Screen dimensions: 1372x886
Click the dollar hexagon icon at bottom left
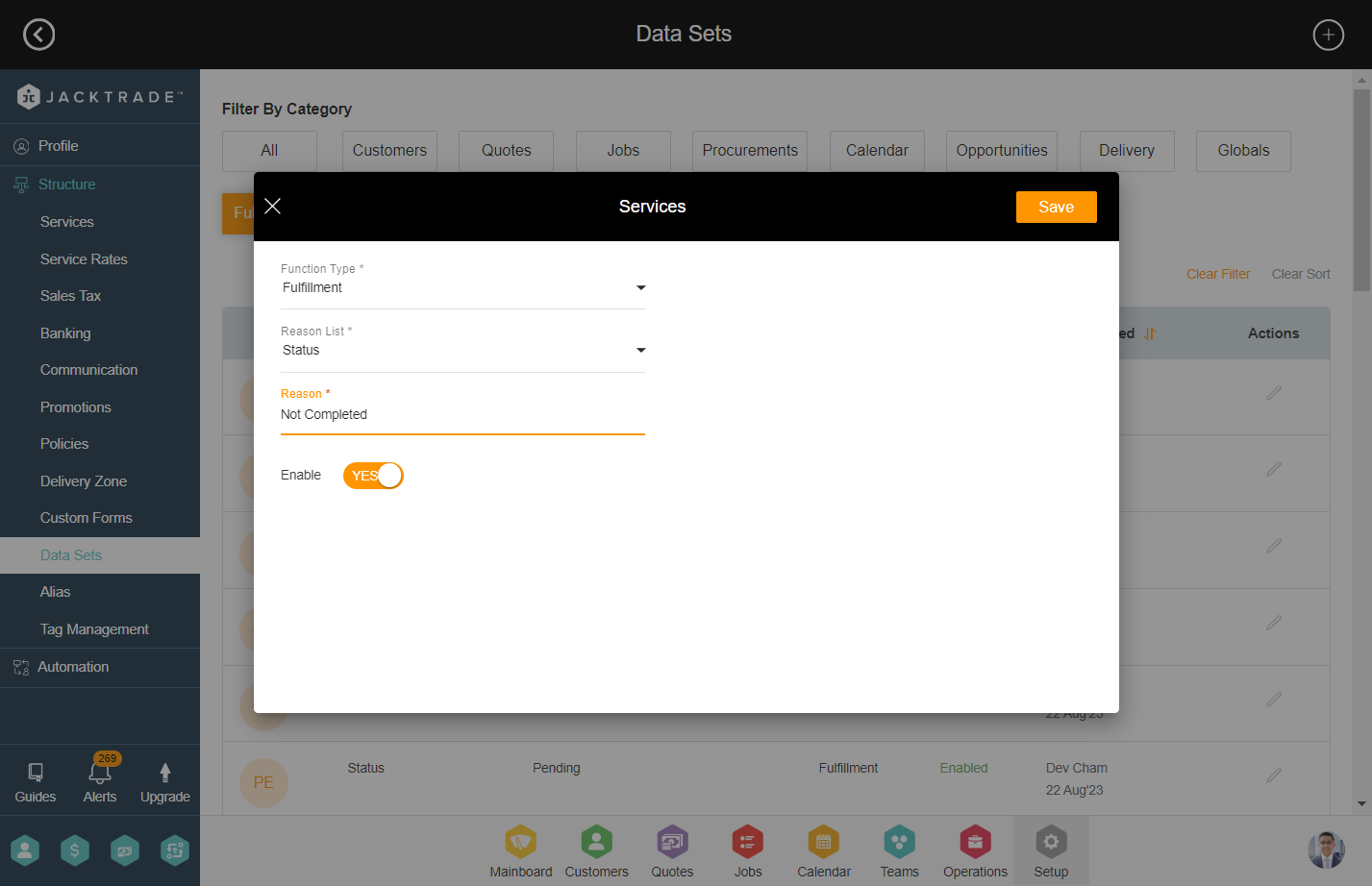[x=75, y=850]
